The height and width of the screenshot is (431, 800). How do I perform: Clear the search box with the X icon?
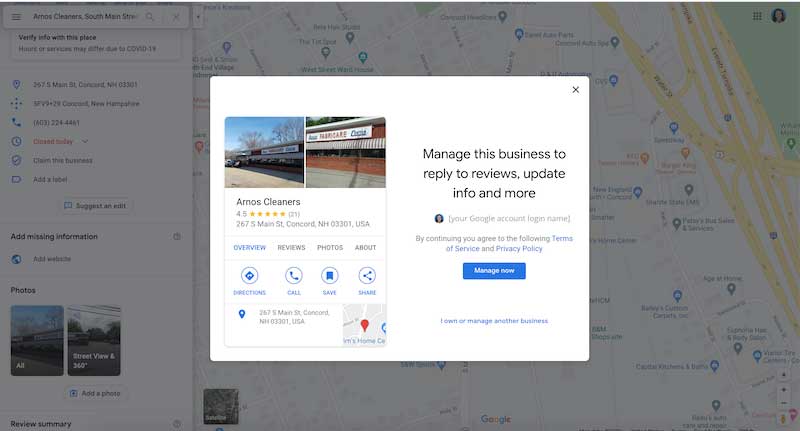pyautogui.click(x=176, y=17)
